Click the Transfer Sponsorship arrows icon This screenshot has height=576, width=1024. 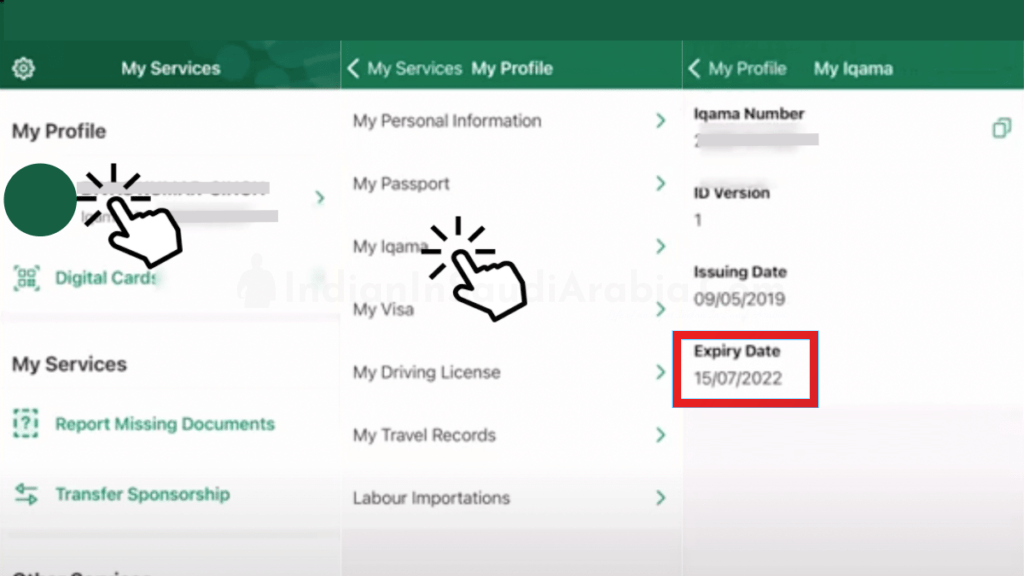(x=26, y=494)
